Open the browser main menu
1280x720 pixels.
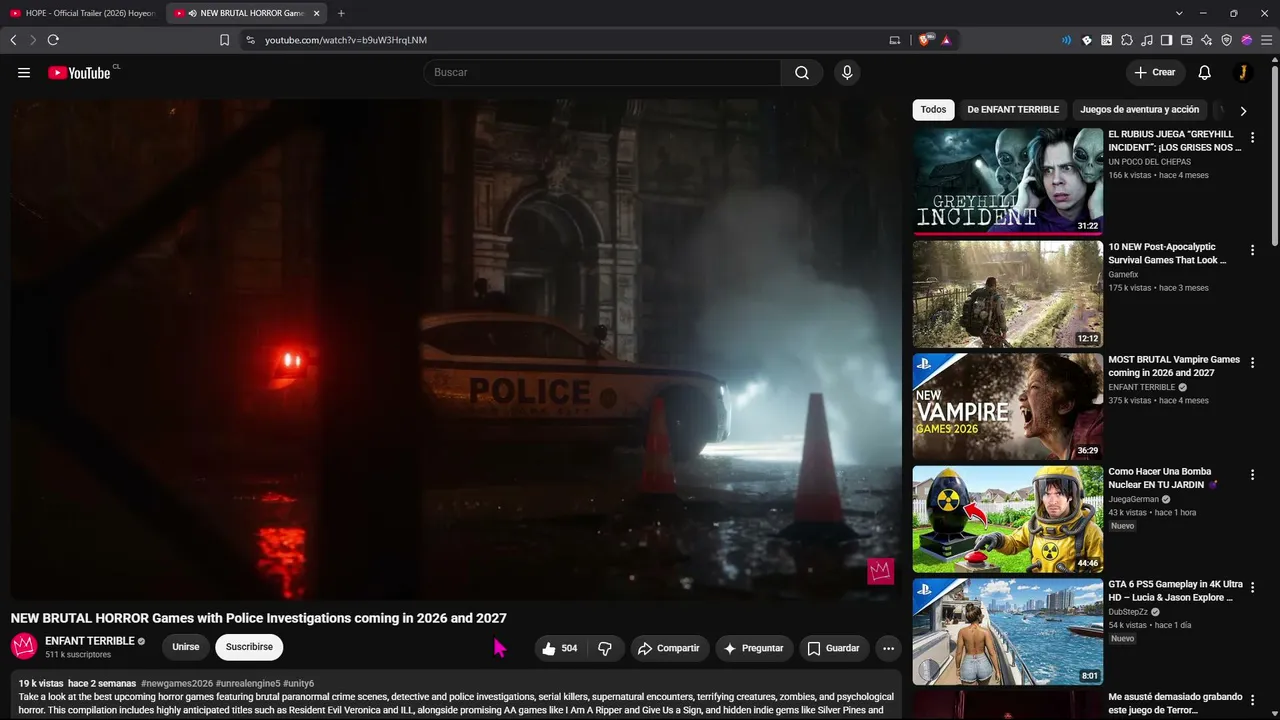[1267, 40]
